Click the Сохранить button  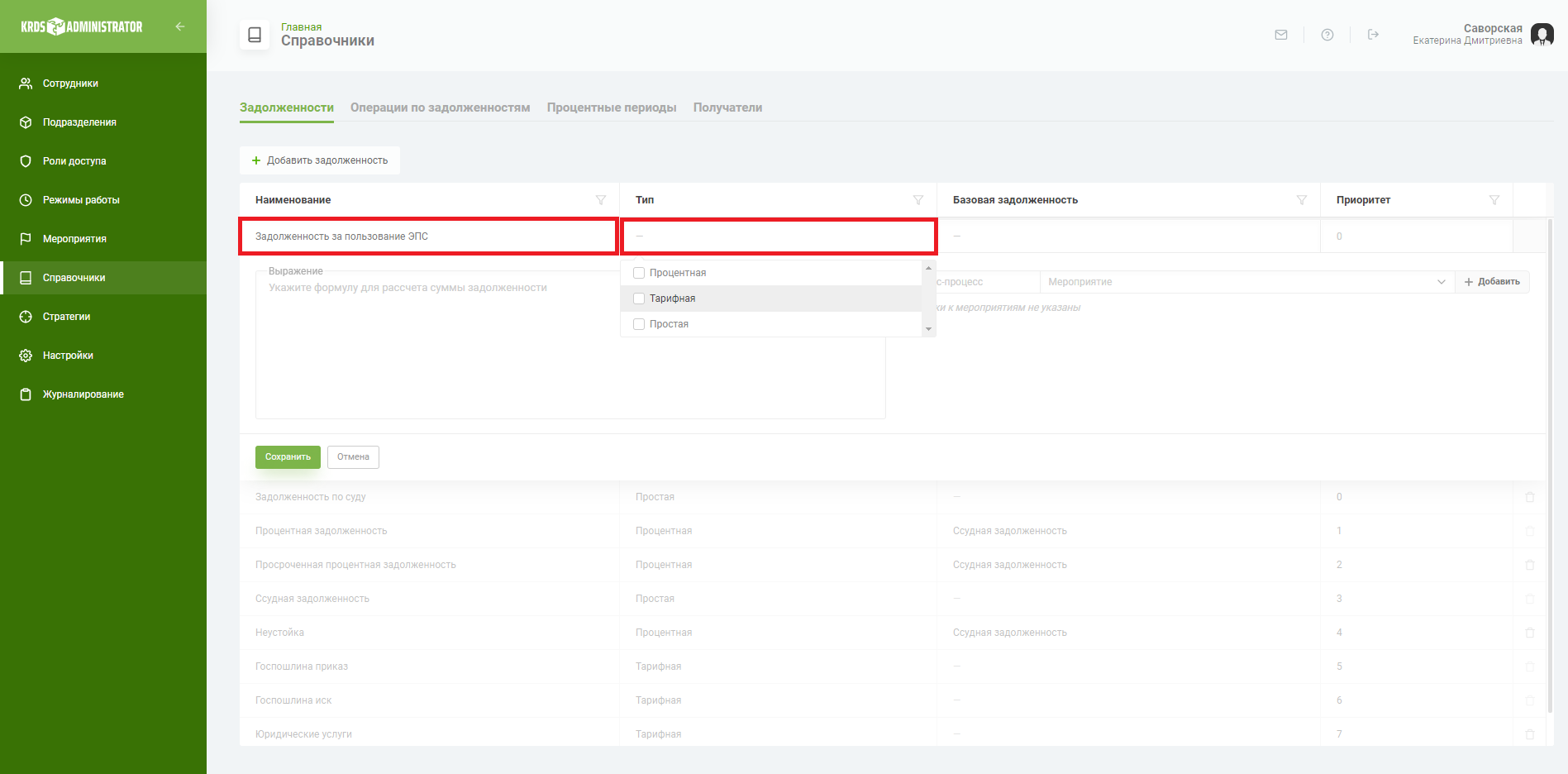tap(288, 457)
